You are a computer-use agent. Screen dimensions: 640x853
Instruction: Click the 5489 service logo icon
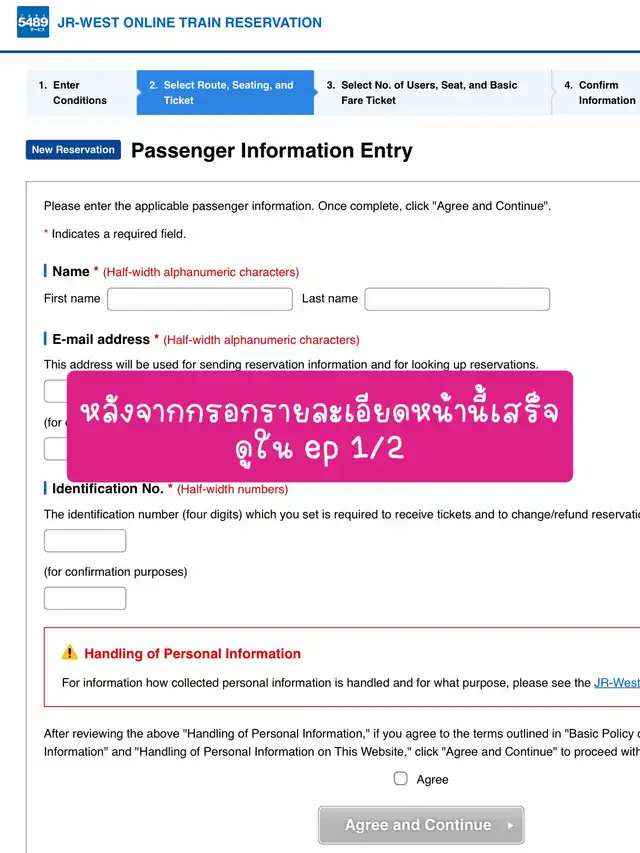tap(33, 22)
